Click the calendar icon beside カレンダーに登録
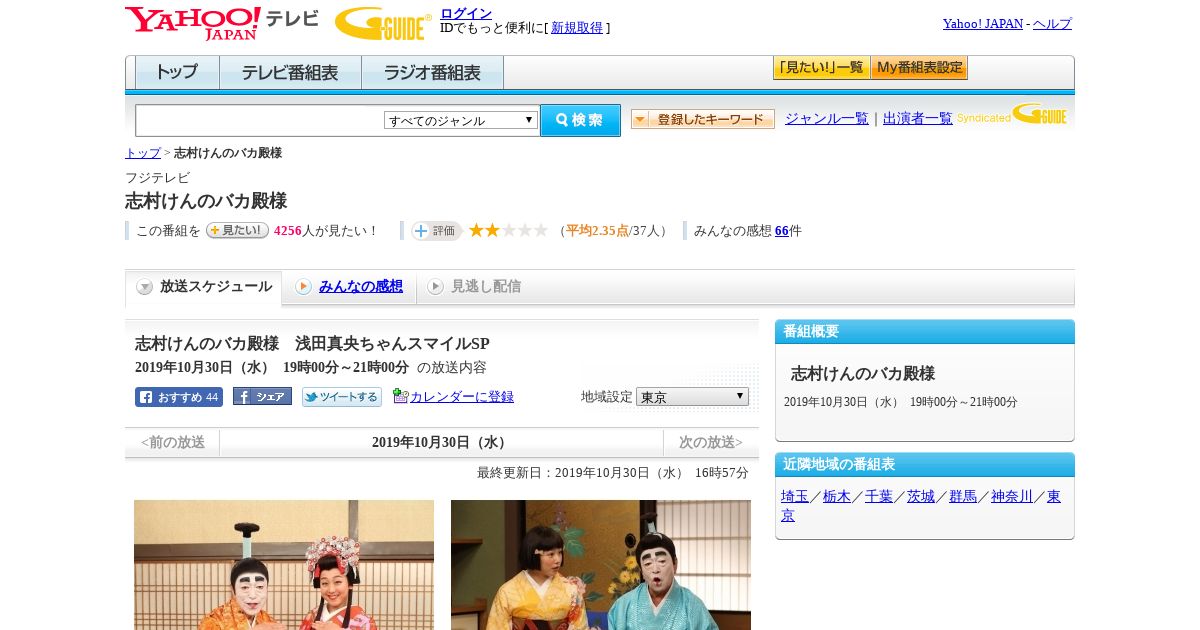 [401, 396]
